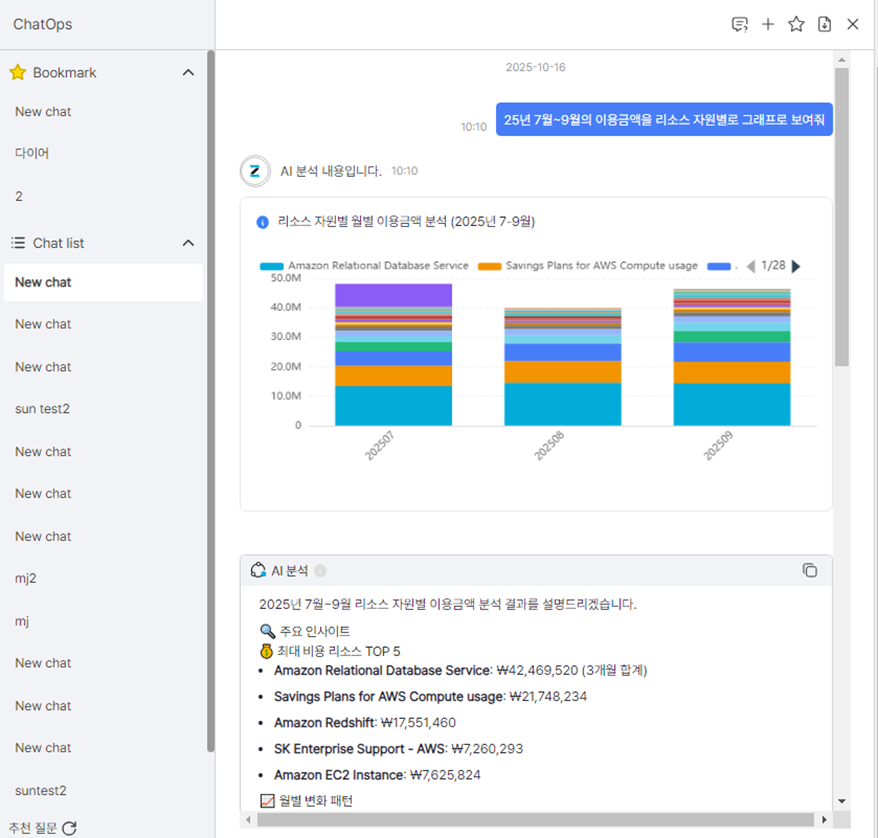Collapse the Chat list section

pos(188,243)
